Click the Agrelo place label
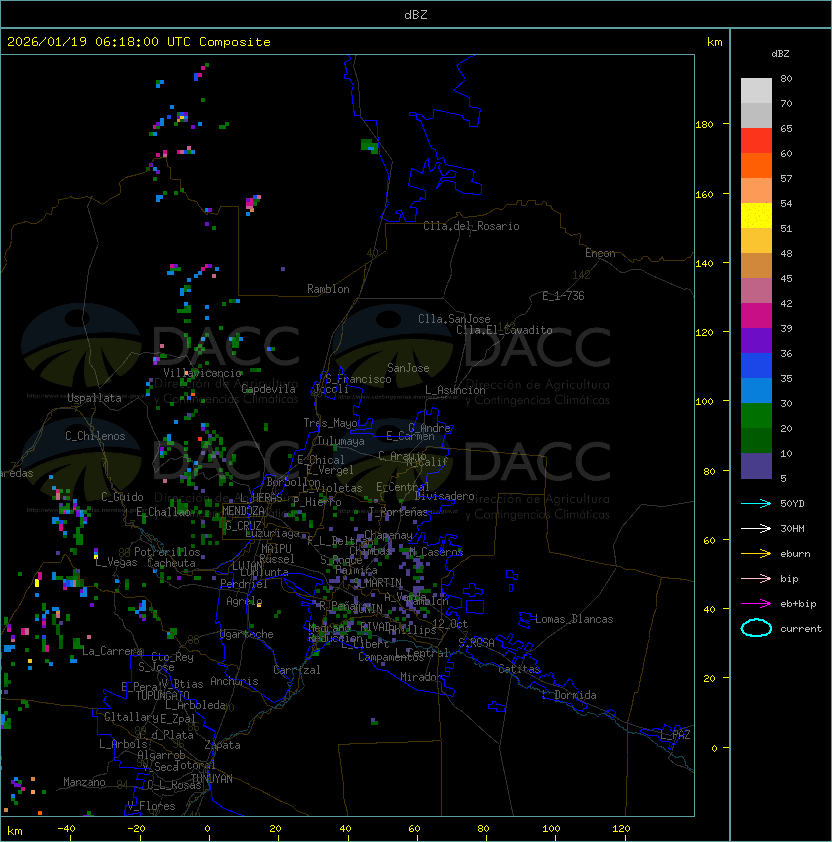This screenshot has height=842, width=832. tap(244, 601)
